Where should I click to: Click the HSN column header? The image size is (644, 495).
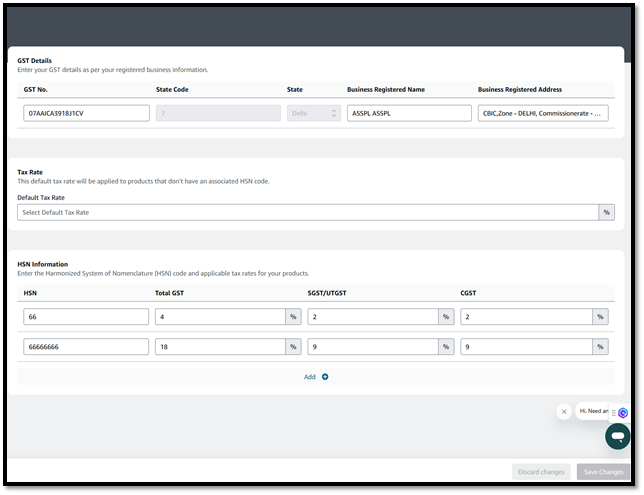[x=30, y=293]
